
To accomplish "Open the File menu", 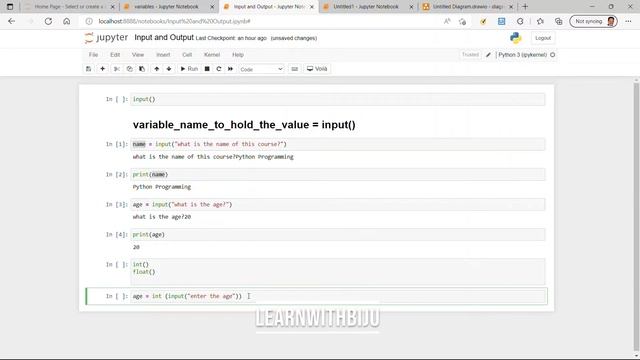I will [x=93, y=55].
